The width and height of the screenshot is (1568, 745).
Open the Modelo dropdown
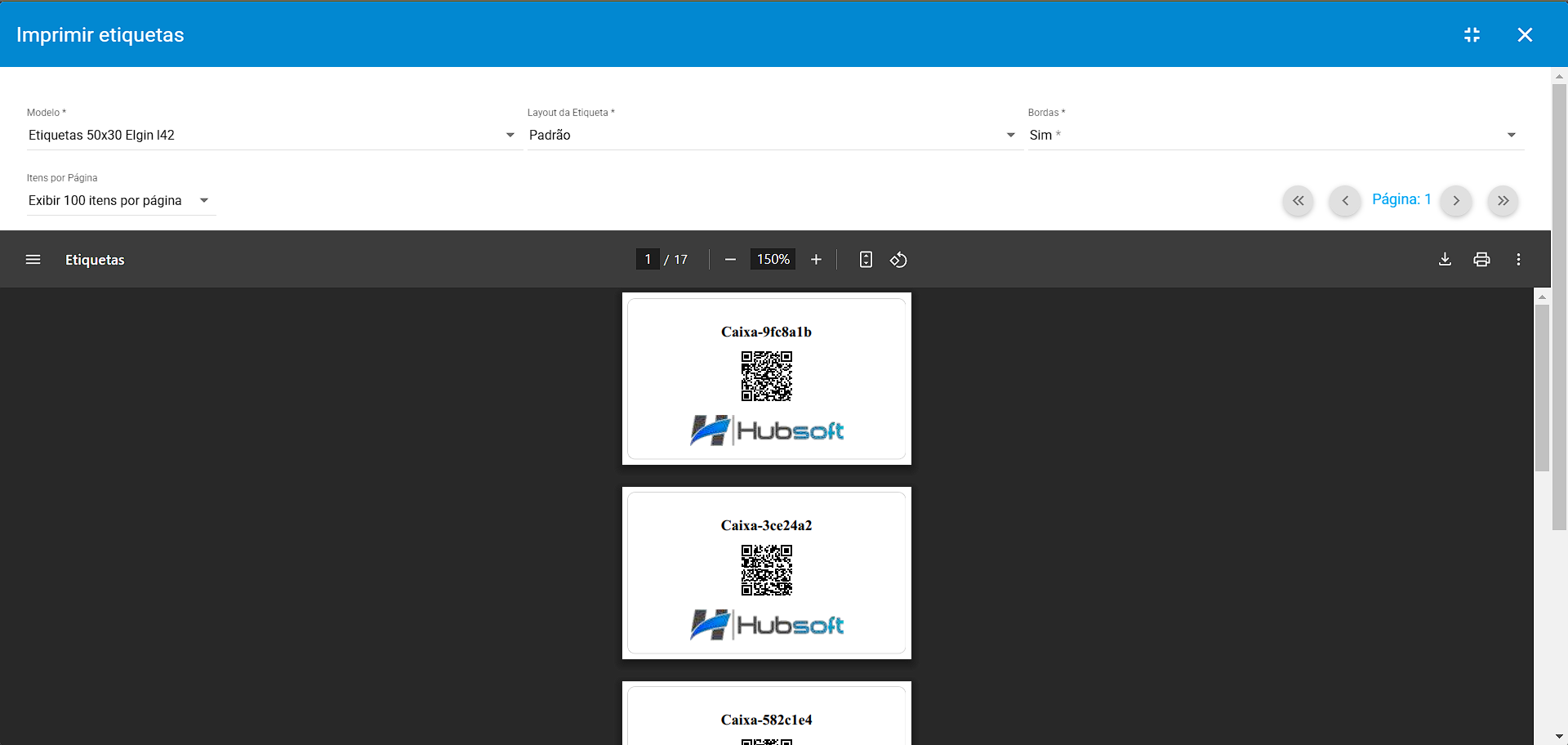click(x=273, y=135)
